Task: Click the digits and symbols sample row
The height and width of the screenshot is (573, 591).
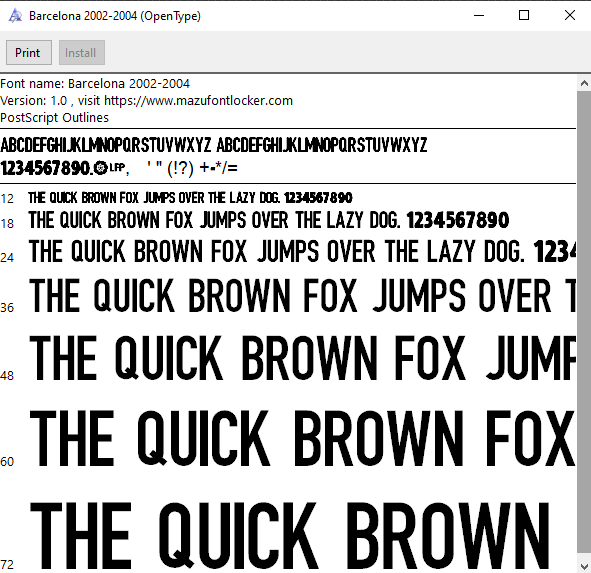Action: tap(119, 168)
